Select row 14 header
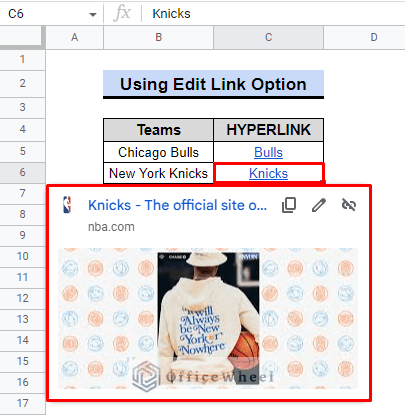This screenshot has height=415, width=405. tap(22, 340)
